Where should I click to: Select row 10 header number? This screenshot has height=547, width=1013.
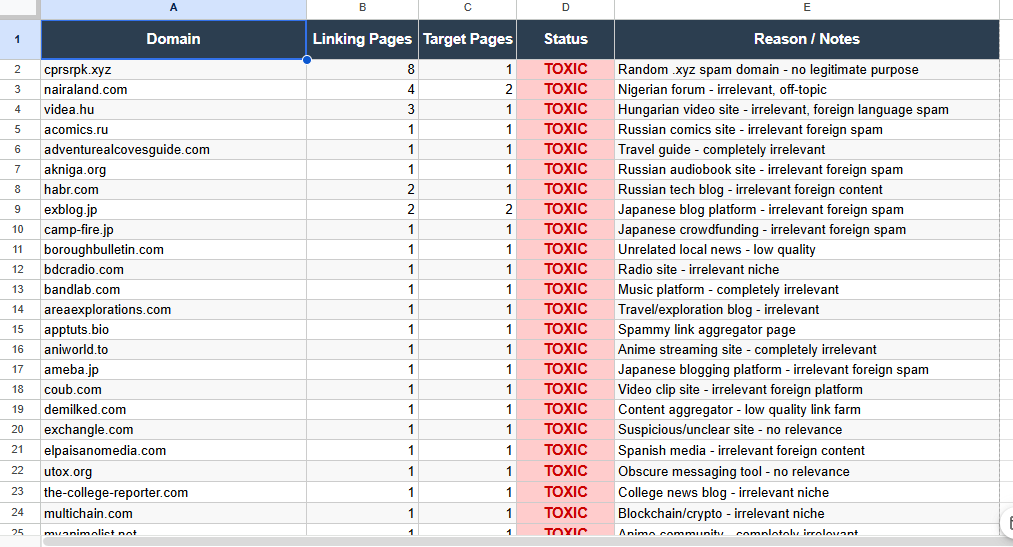click(20, 230)
